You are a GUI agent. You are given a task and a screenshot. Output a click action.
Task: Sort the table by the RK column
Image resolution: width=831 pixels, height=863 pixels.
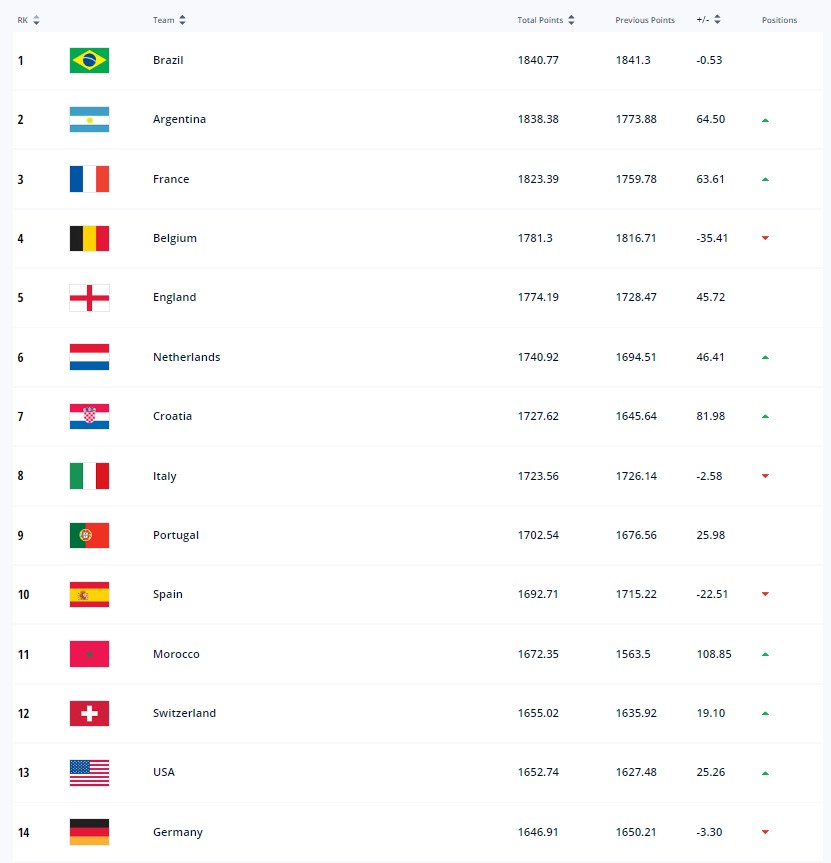36,20
